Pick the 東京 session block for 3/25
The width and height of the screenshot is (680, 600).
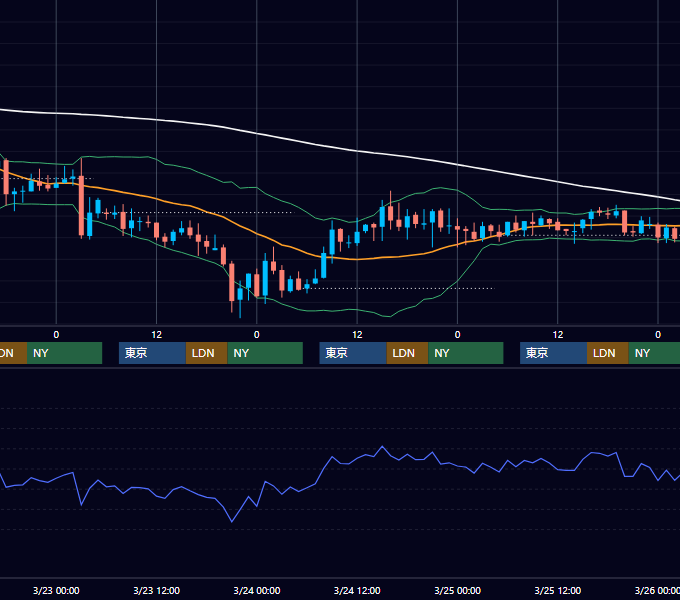[553, 353]
